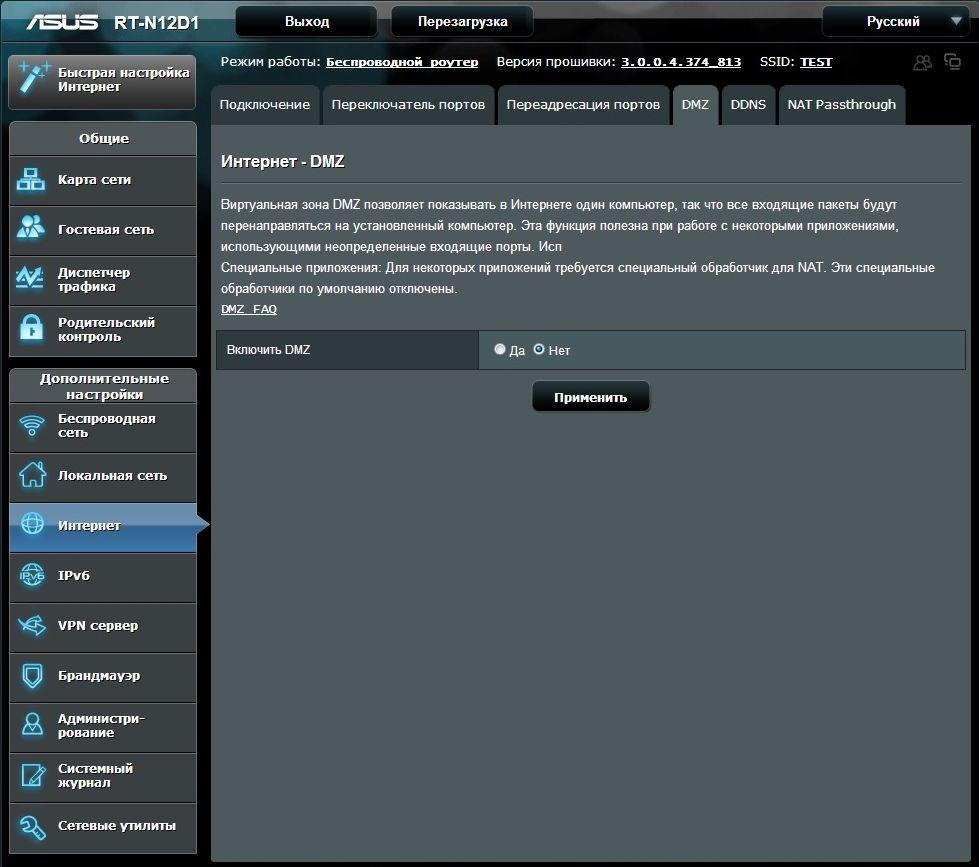
Task: Open the Network Map (Карта сети) icon
Action: 32,180
